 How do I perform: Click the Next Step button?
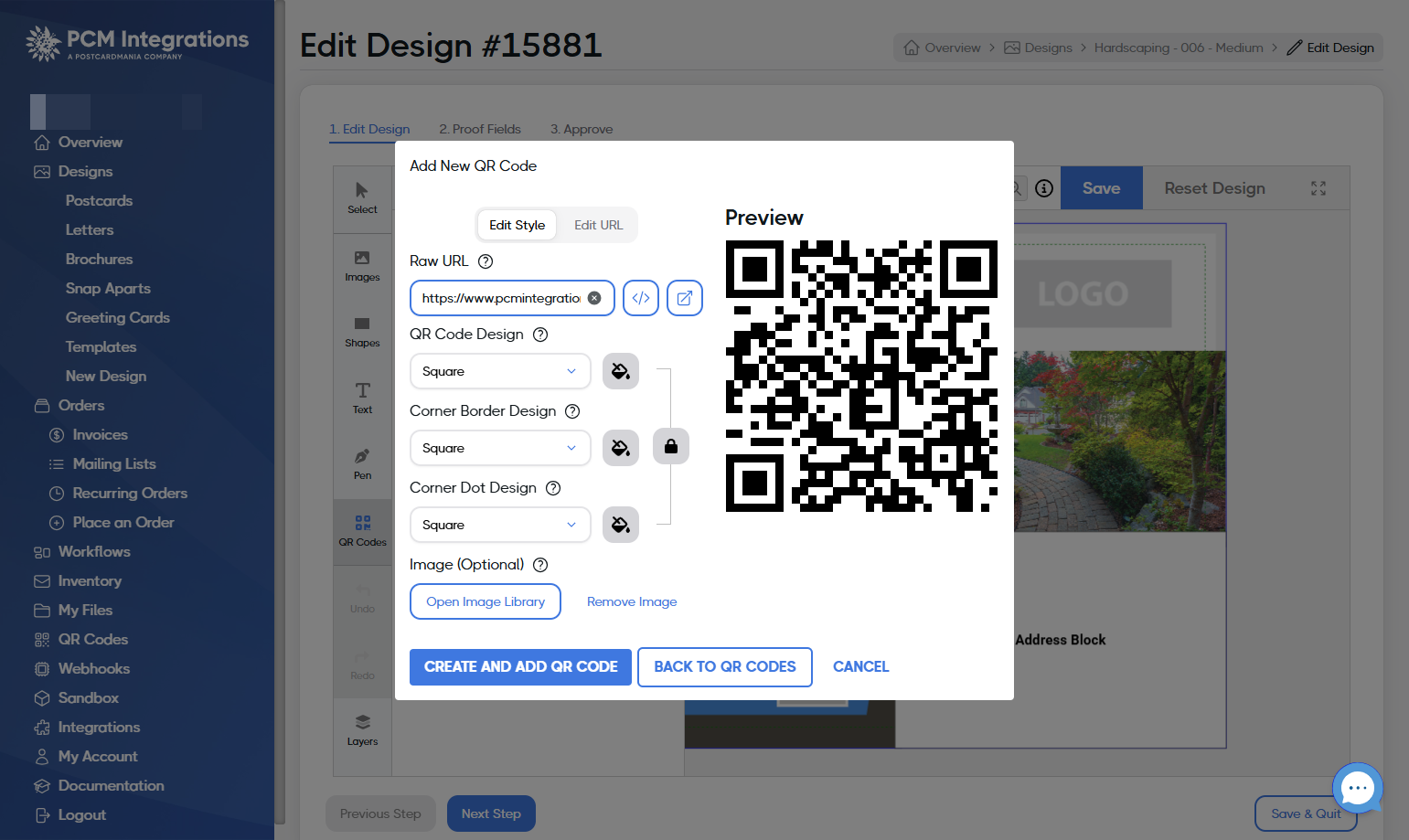(491, 813)
